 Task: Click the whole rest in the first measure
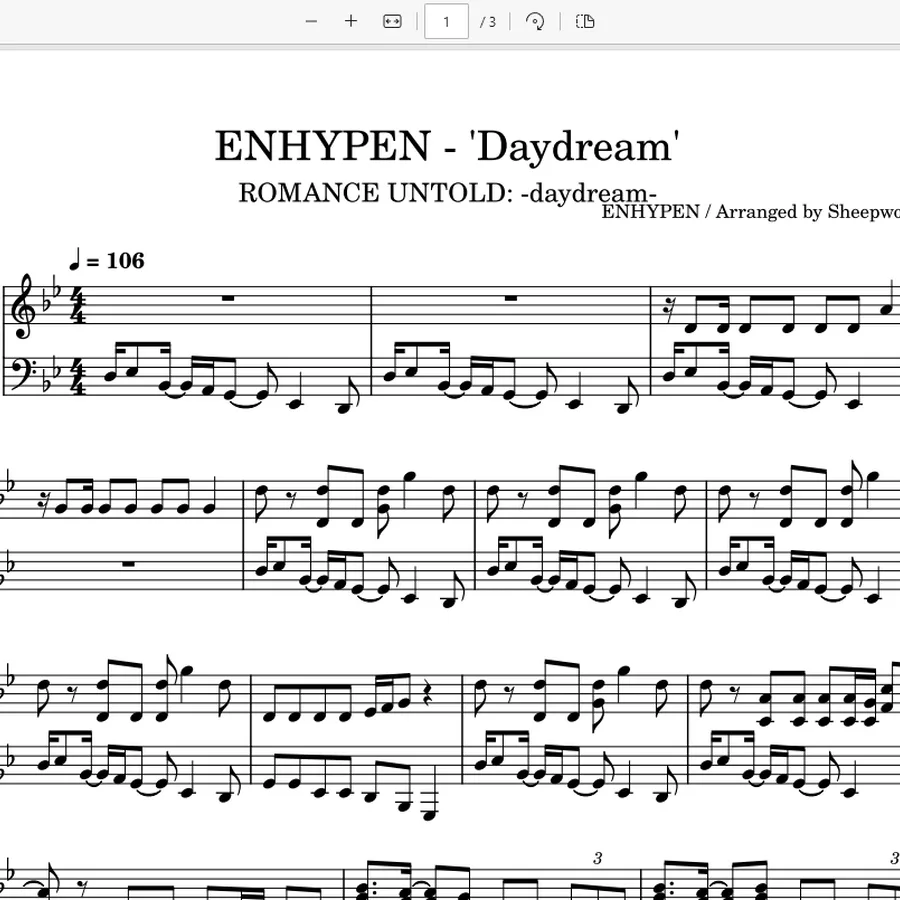coord(228,298)
